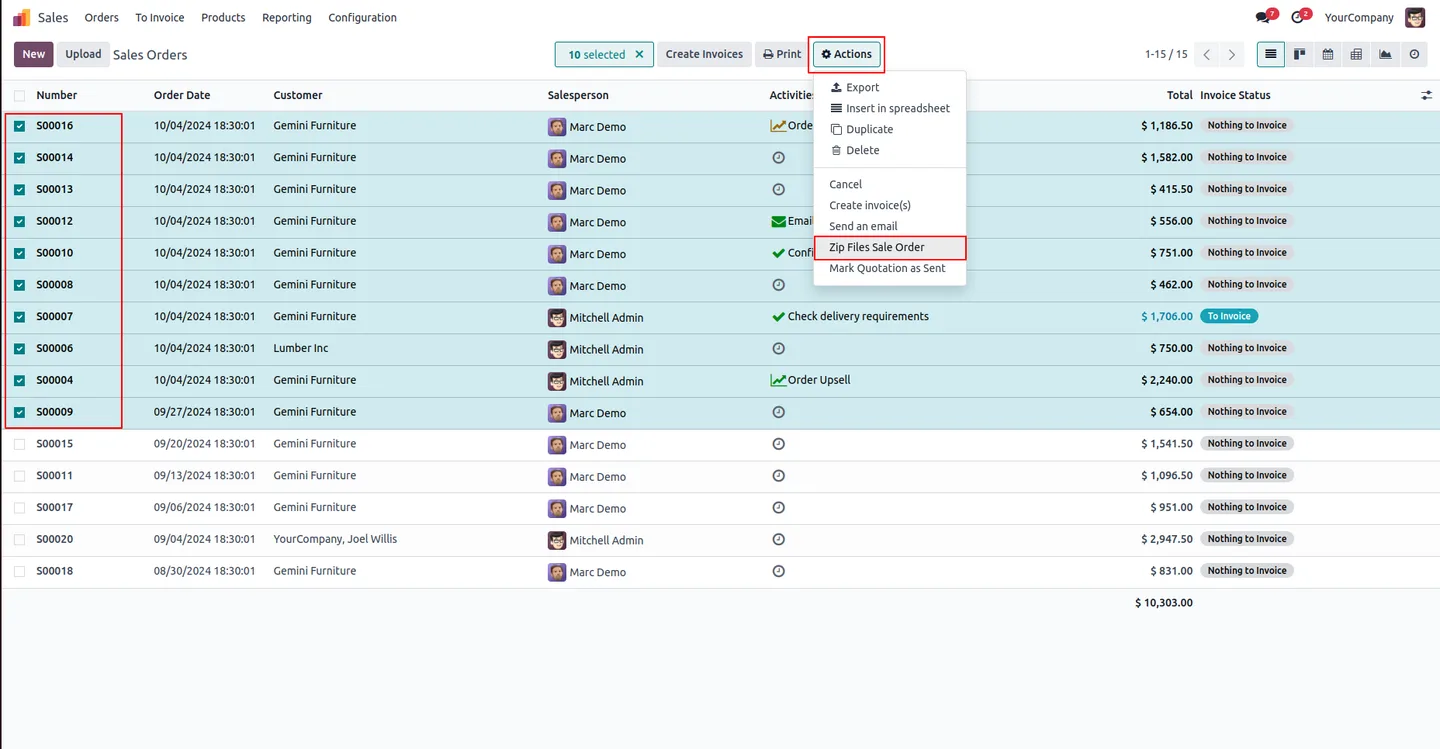Viewport: 1440px width, 749px height.
Task: Click the Create Invoices button
Action: (x=704, y=54)
